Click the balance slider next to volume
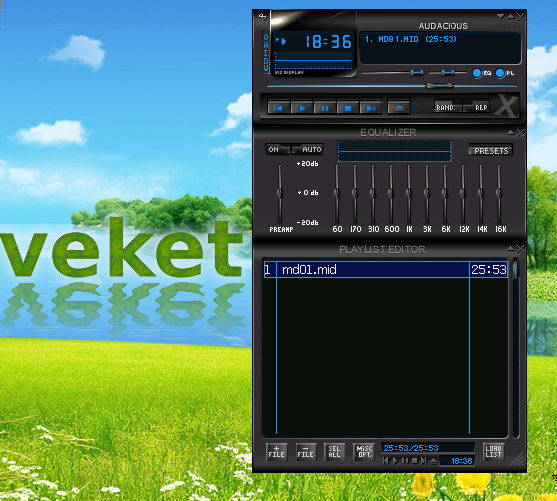The image size is (557, 501). (x=448, y=73)
